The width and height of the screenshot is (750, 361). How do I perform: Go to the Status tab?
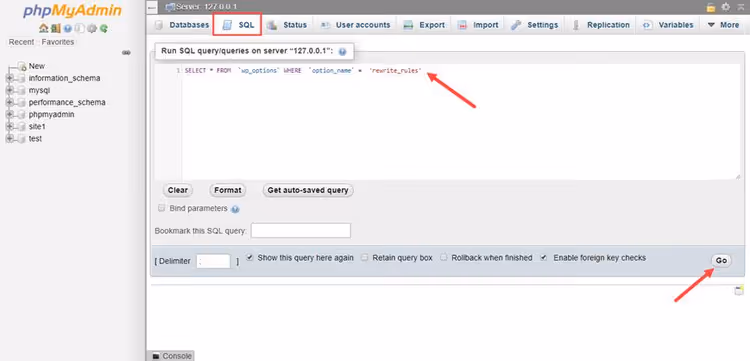point(287,25)
